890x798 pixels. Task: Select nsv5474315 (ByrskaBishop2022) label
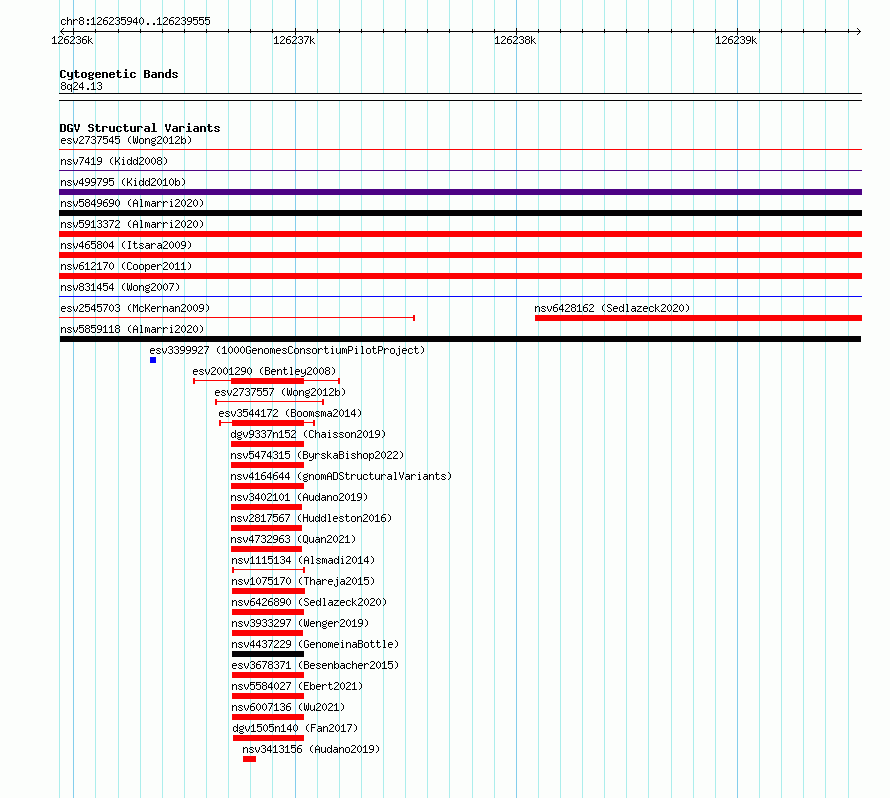pyautogui.click(x=317, y=455)
